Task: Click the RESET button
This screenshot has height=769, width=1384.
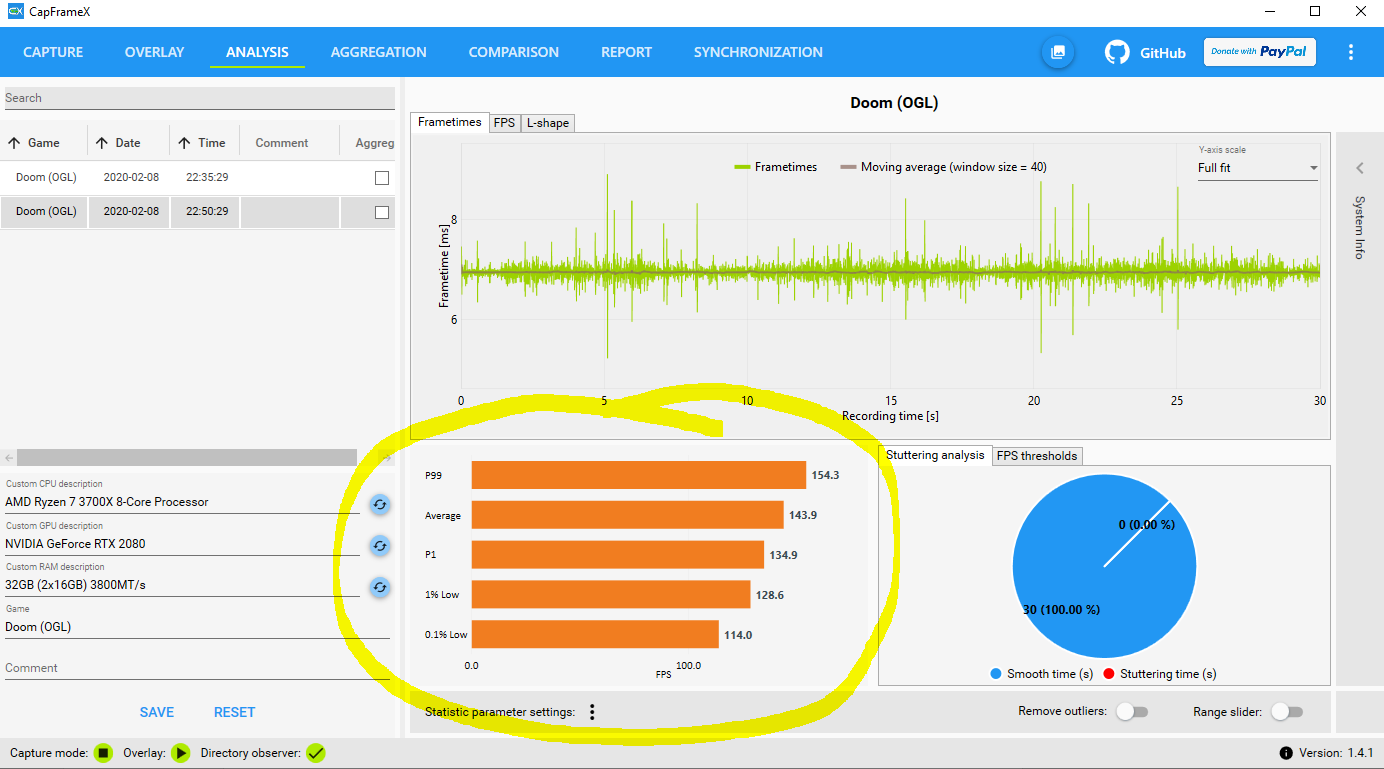Action: 235,712
